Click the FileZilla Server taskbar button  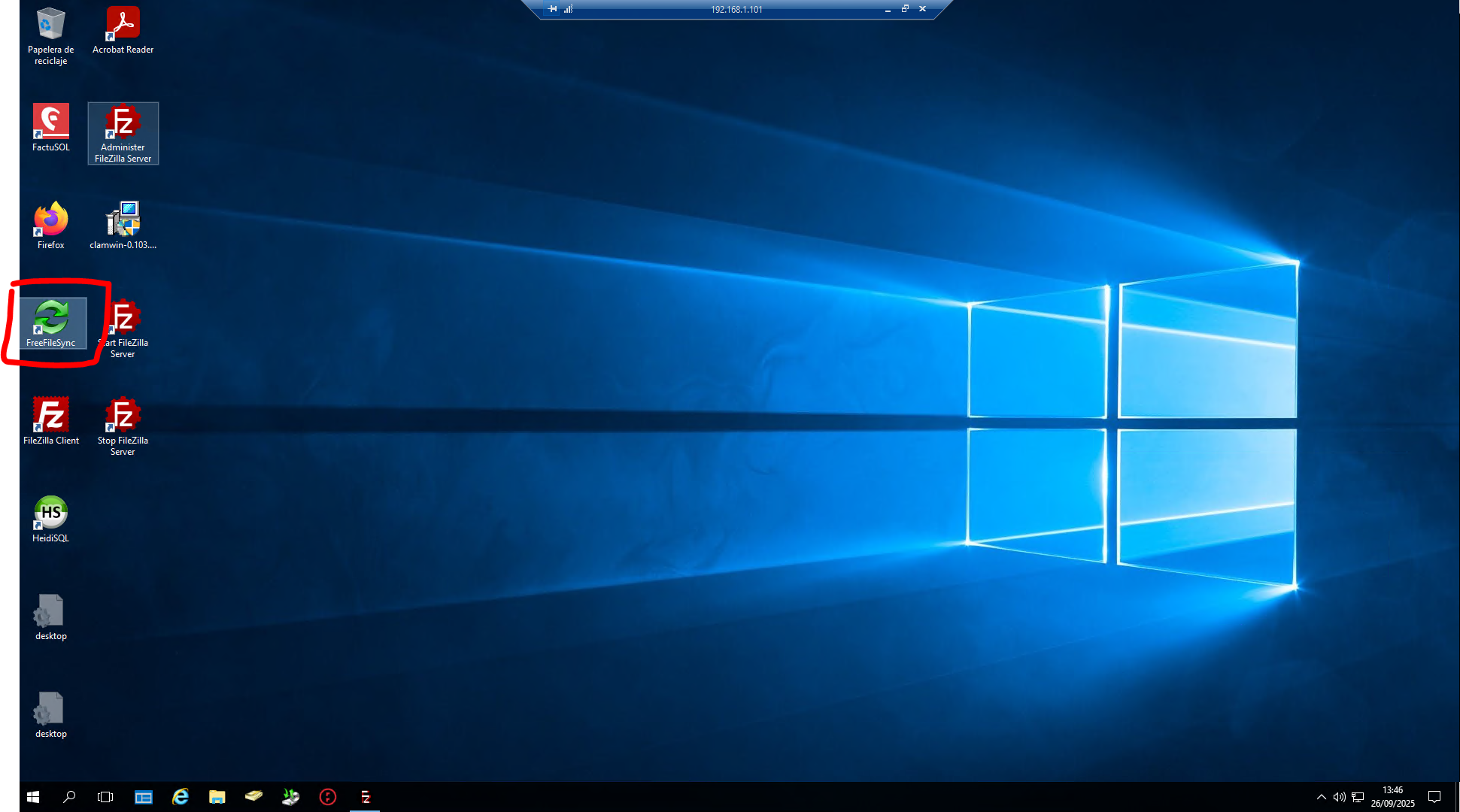pos(365,797)
